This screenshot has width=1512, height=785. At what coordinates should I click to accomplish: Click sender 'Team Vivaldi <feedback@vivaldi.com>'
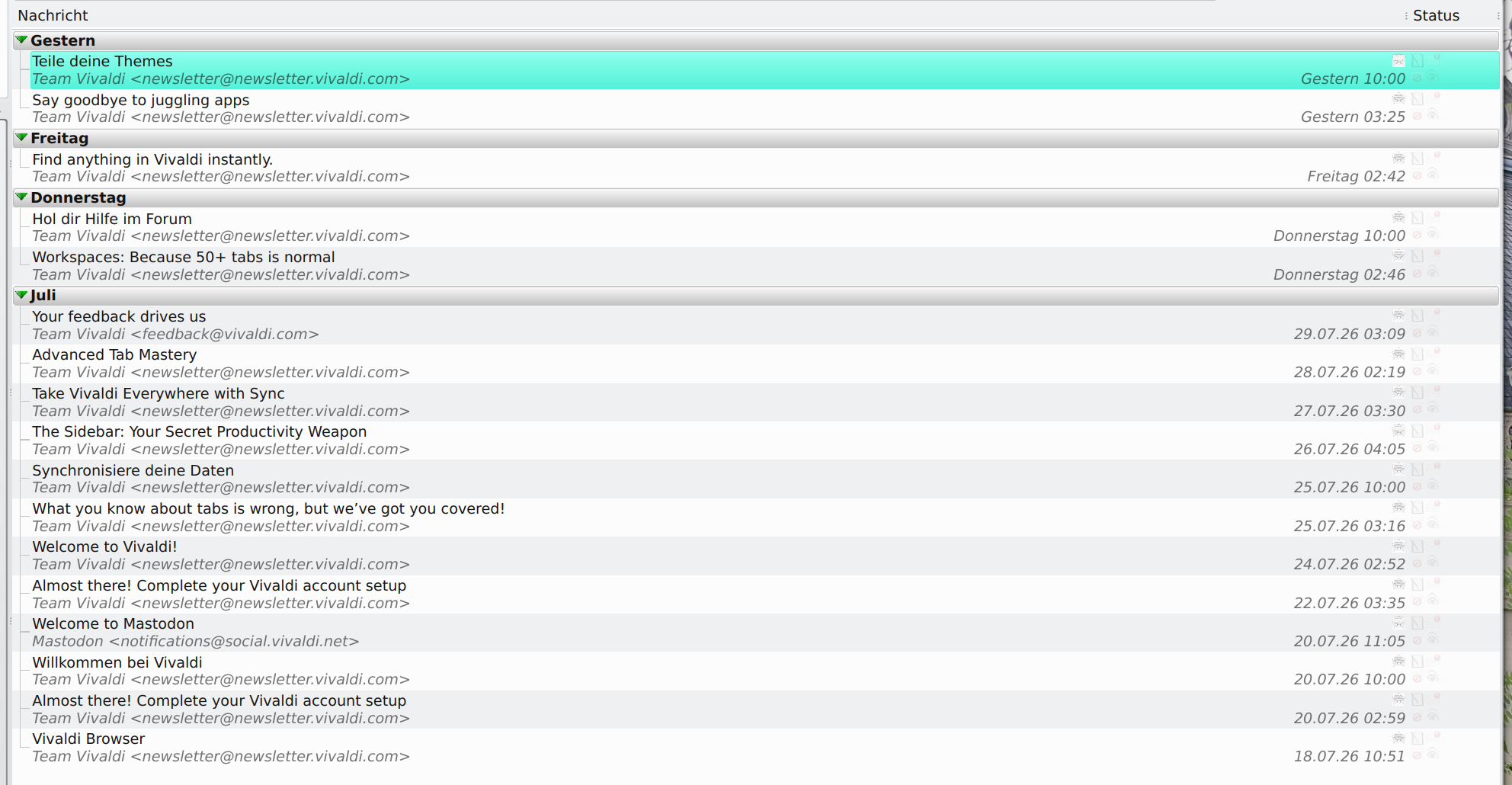(x=175, y=334)
